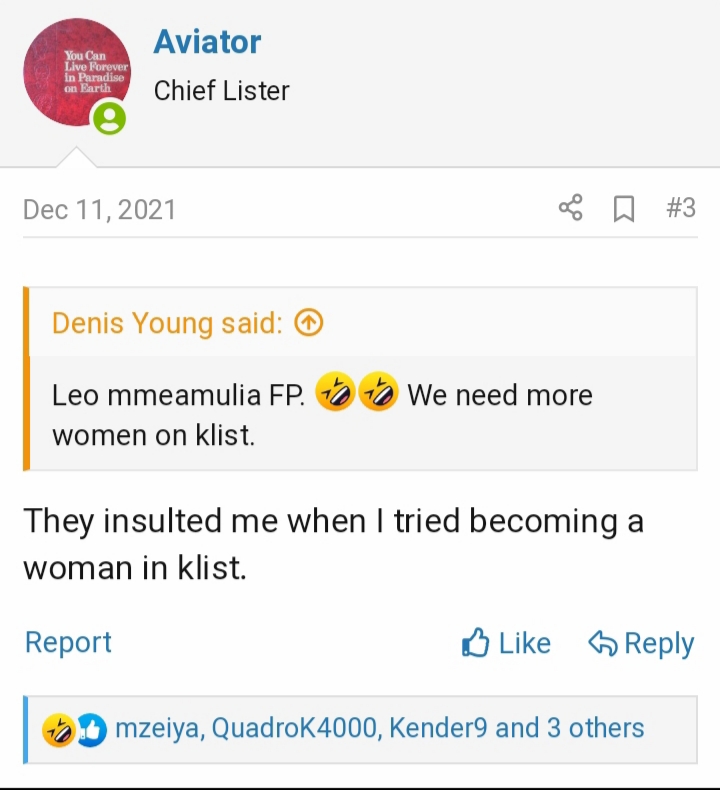This screenshot has width=720, height=790.
Task: Bookmark this post
Action: 624,209
